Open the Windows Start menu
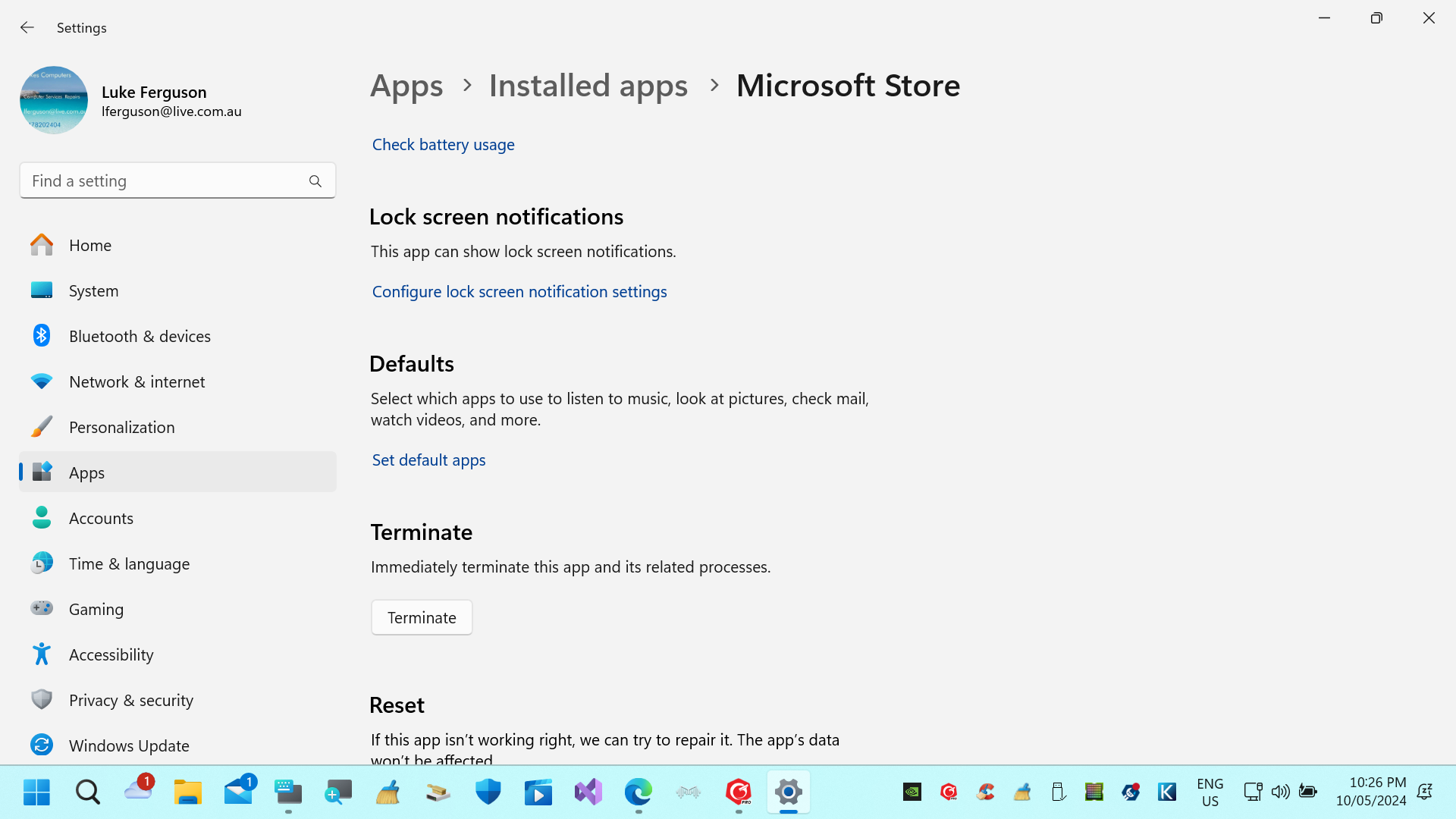This screenshot has height=819, width=1456. [x=36, y=792]
